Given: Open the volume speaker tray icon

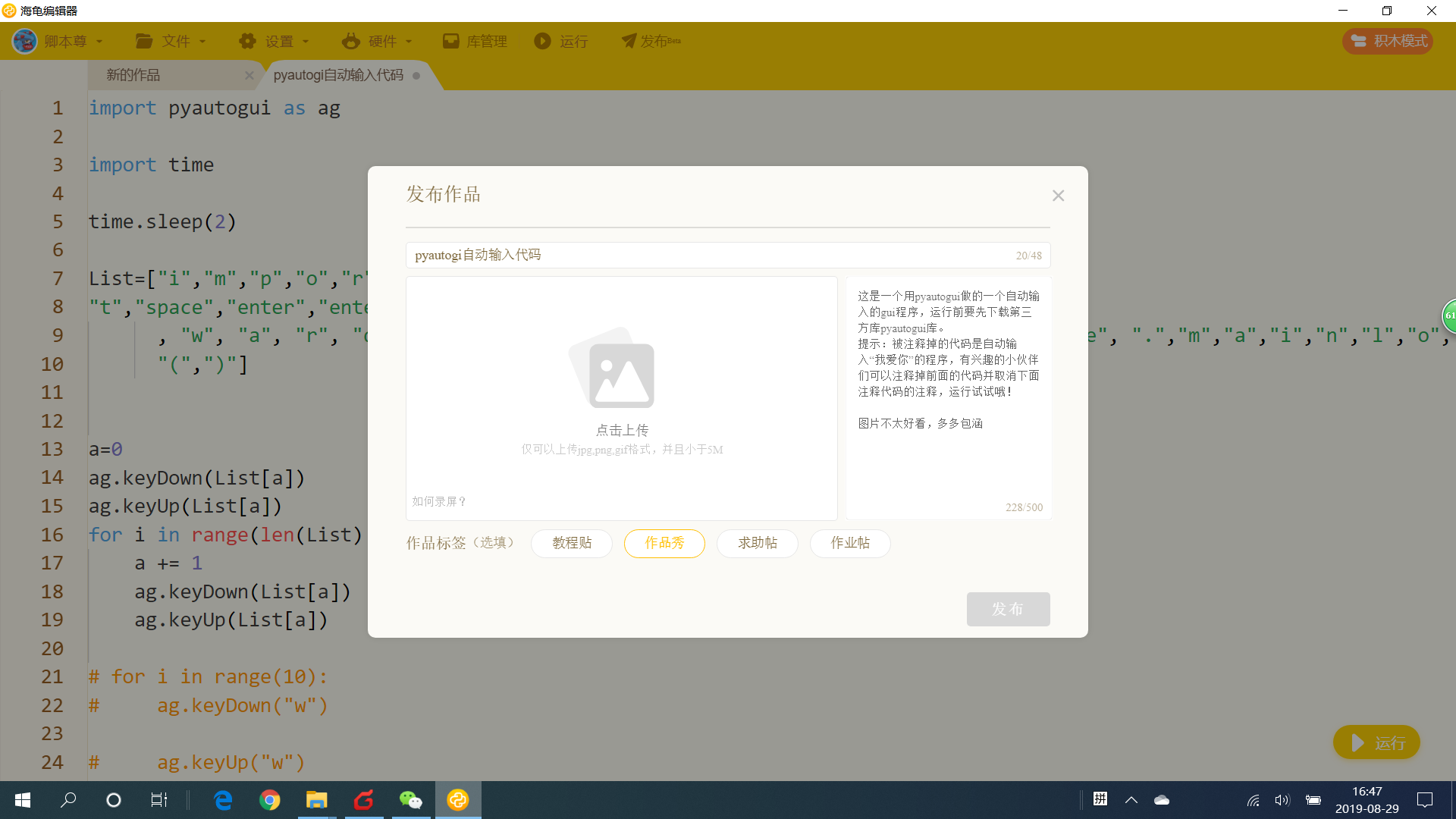Looking at the screenshot, I should [x=1282, y=800].
